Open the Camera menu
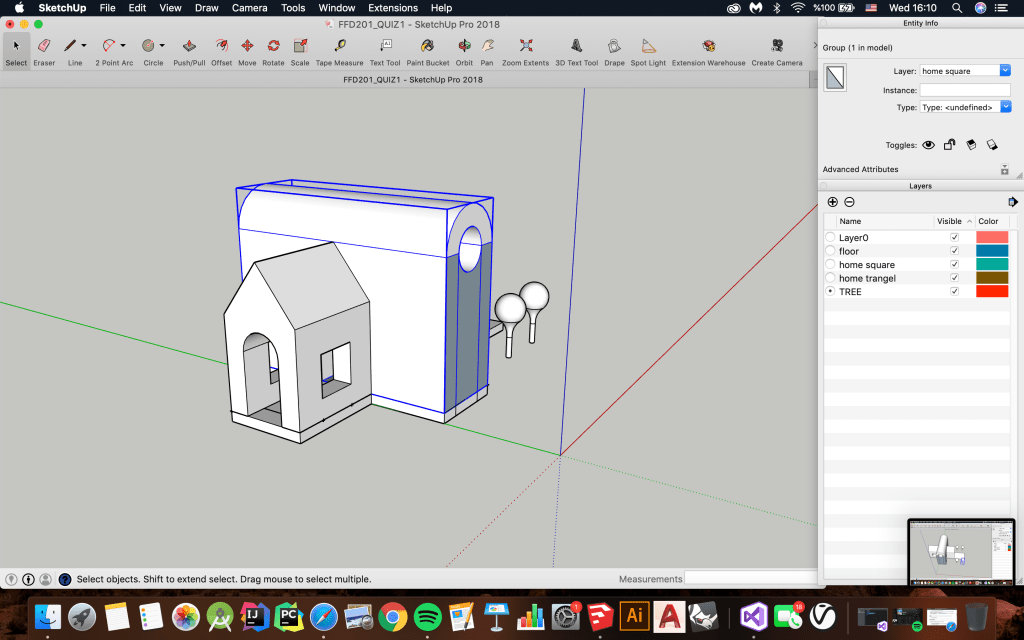Image resolution: width=1024 pixels, height=640 pixels. click(x=249, y=8)
